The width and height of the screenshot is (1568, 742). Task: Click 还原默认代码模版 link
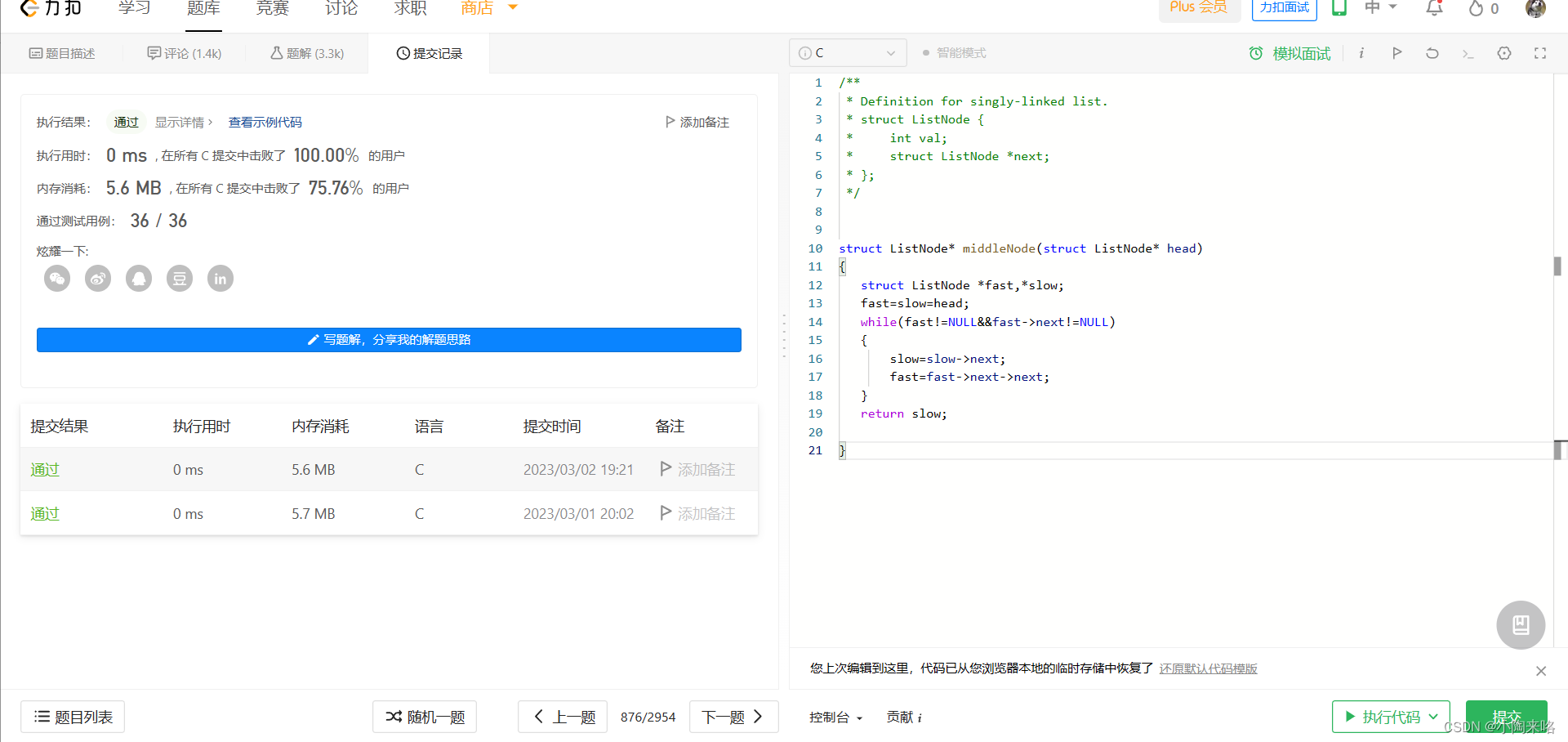[x=1209, y=668]
